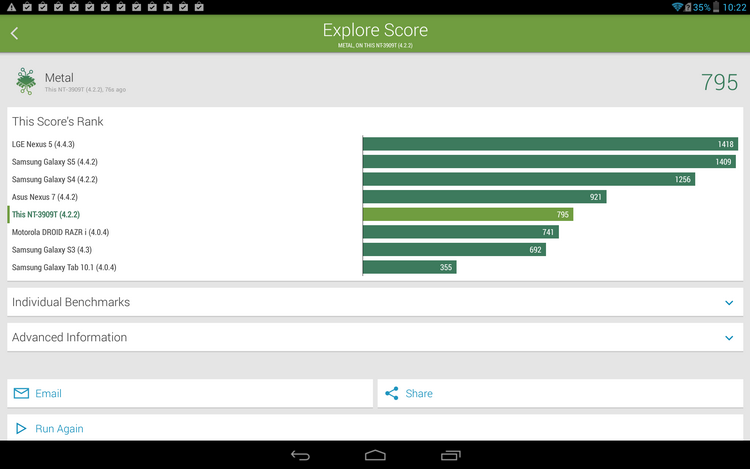Tap the Android back navigation button
The height and width of the screenshot is (469, 750).
300,455
